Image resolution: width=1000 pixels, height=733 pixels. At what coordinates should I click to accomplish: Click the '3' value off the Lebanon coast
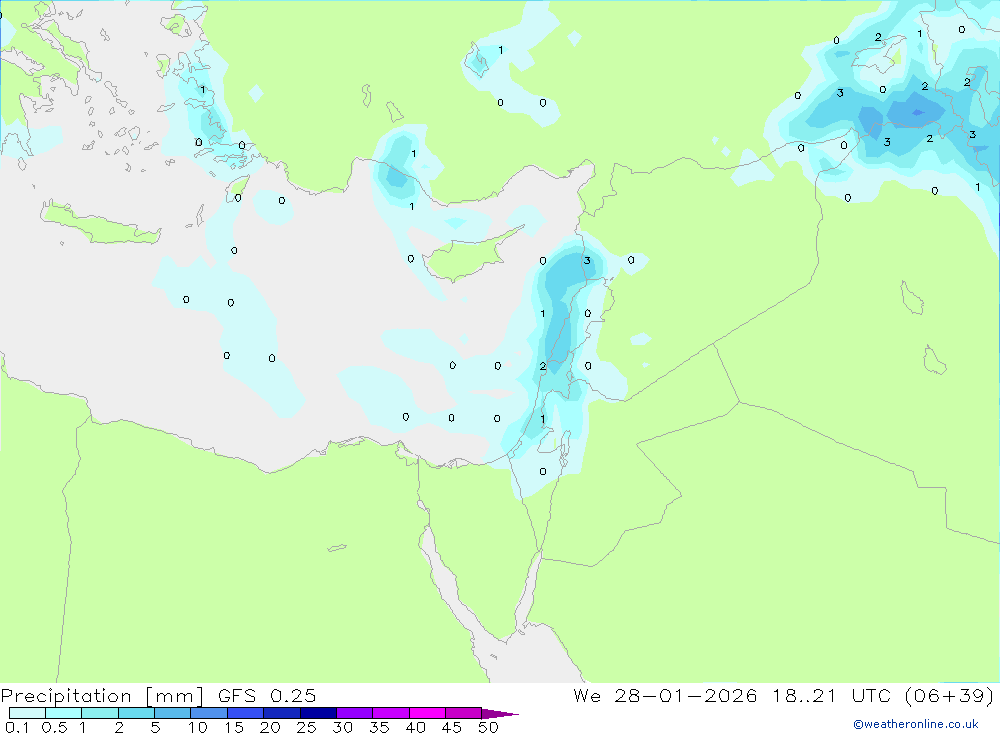pos(587,260)
